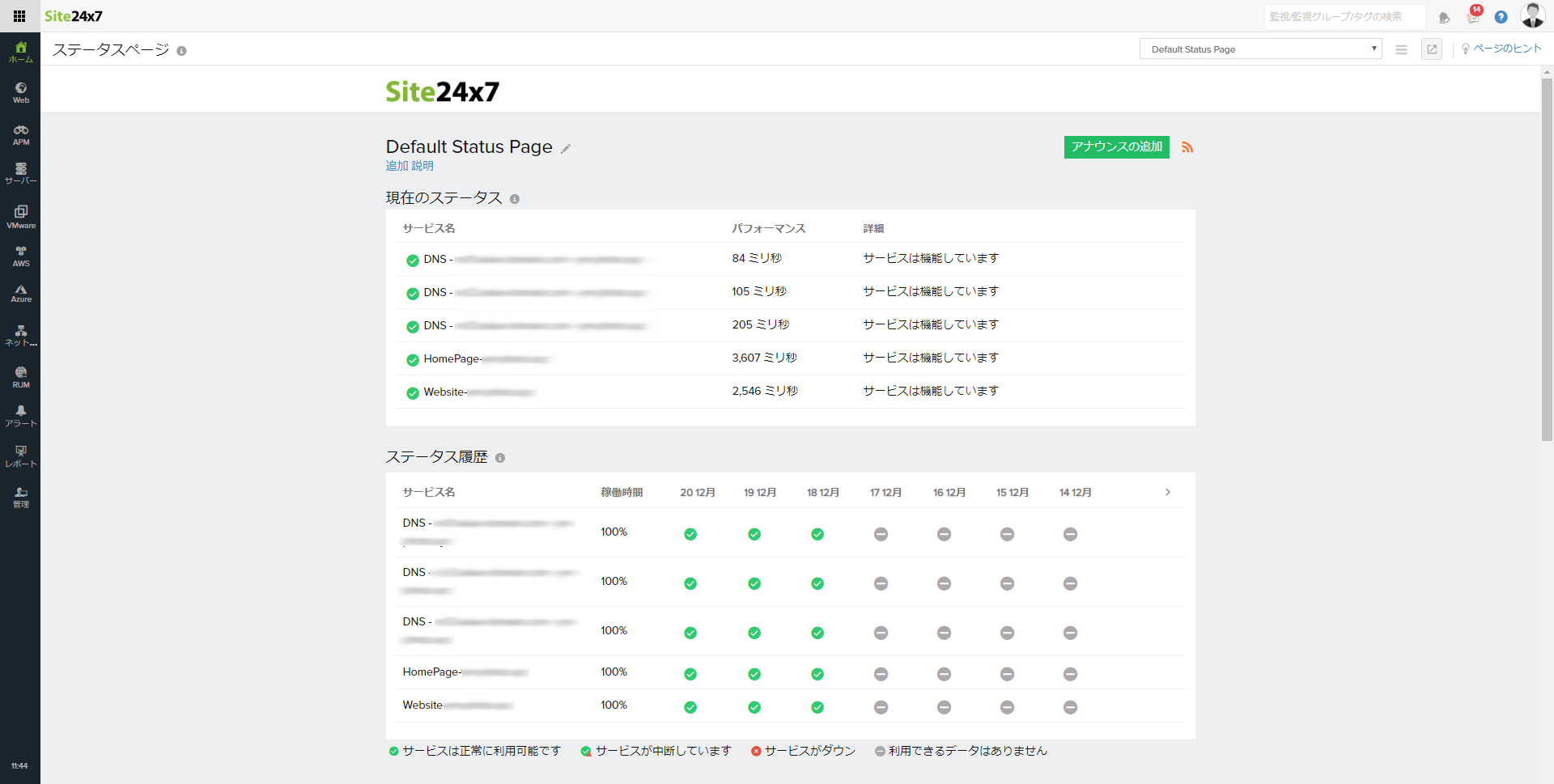Click the 追加 説明 link

(x=410, y=166)
